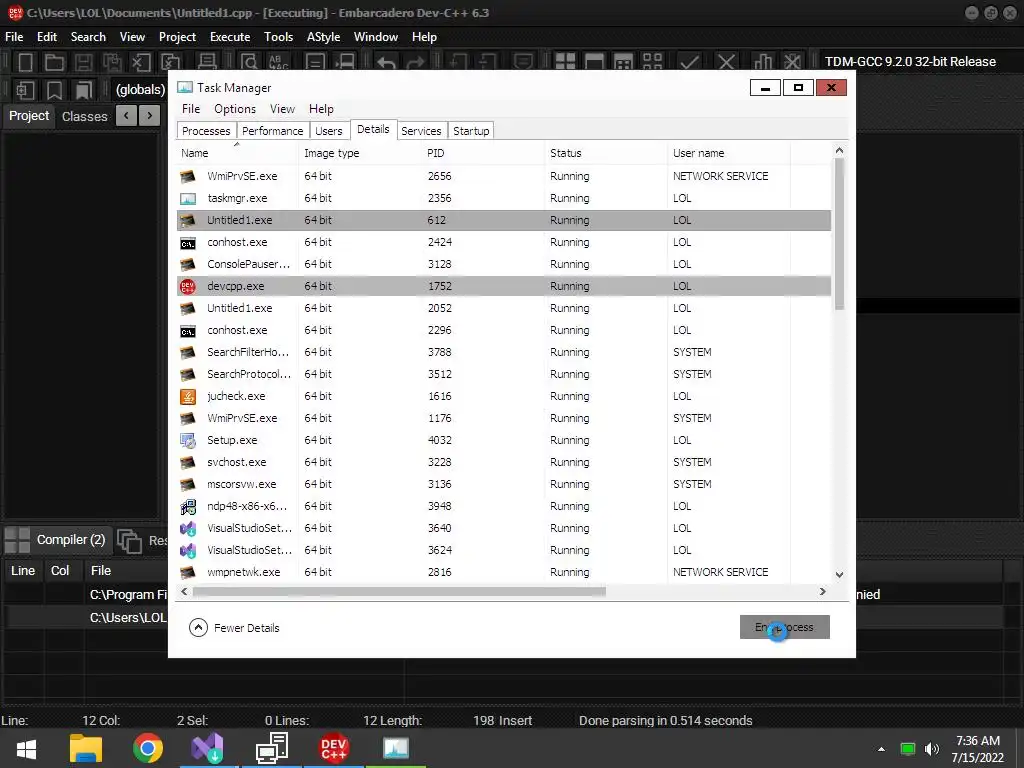Click the Find magnifier icon in Dev-C++
1024x768 pixels.
pos(249,62)
